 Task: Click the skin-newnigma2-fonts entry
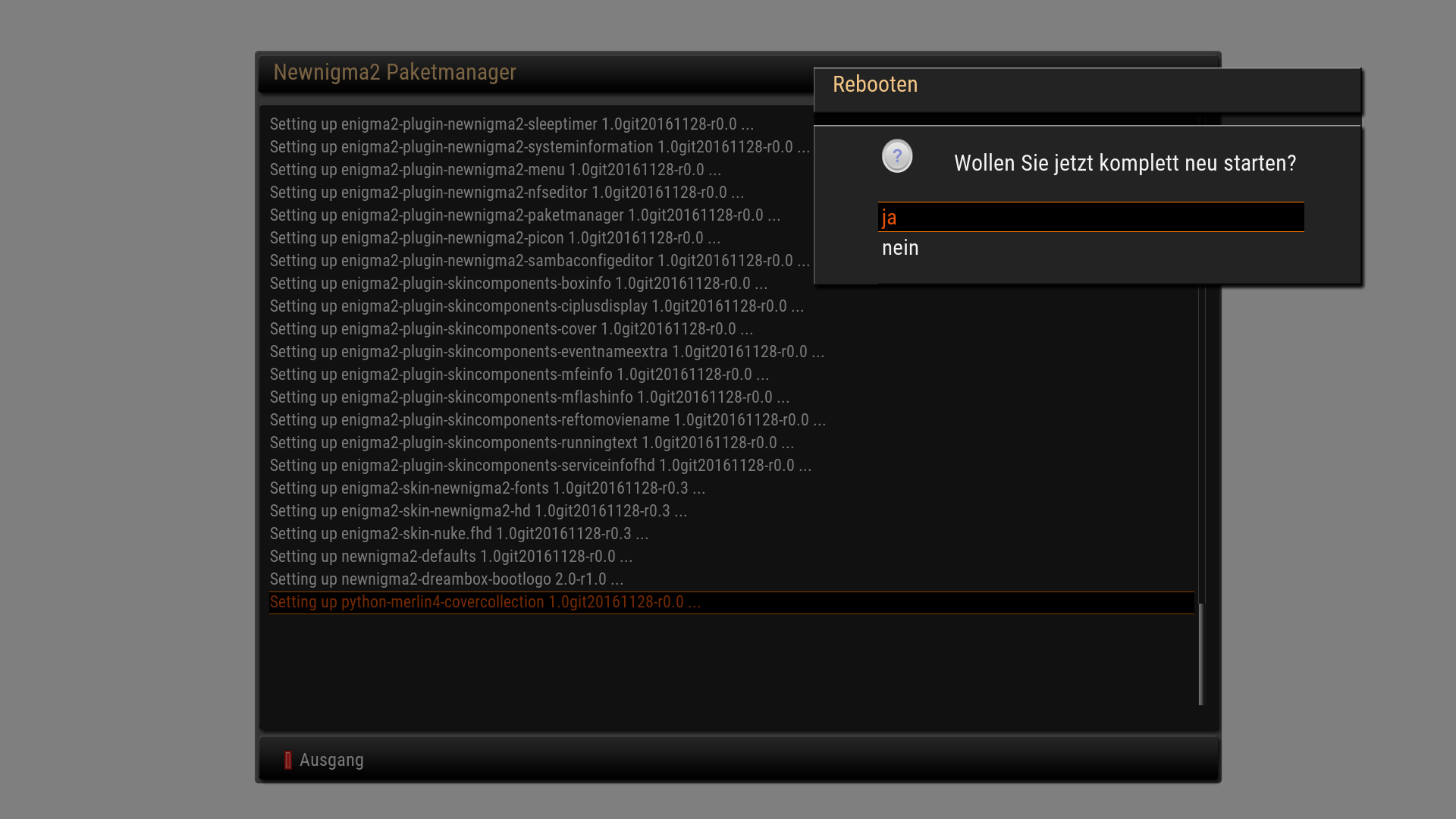coord(488,488)
